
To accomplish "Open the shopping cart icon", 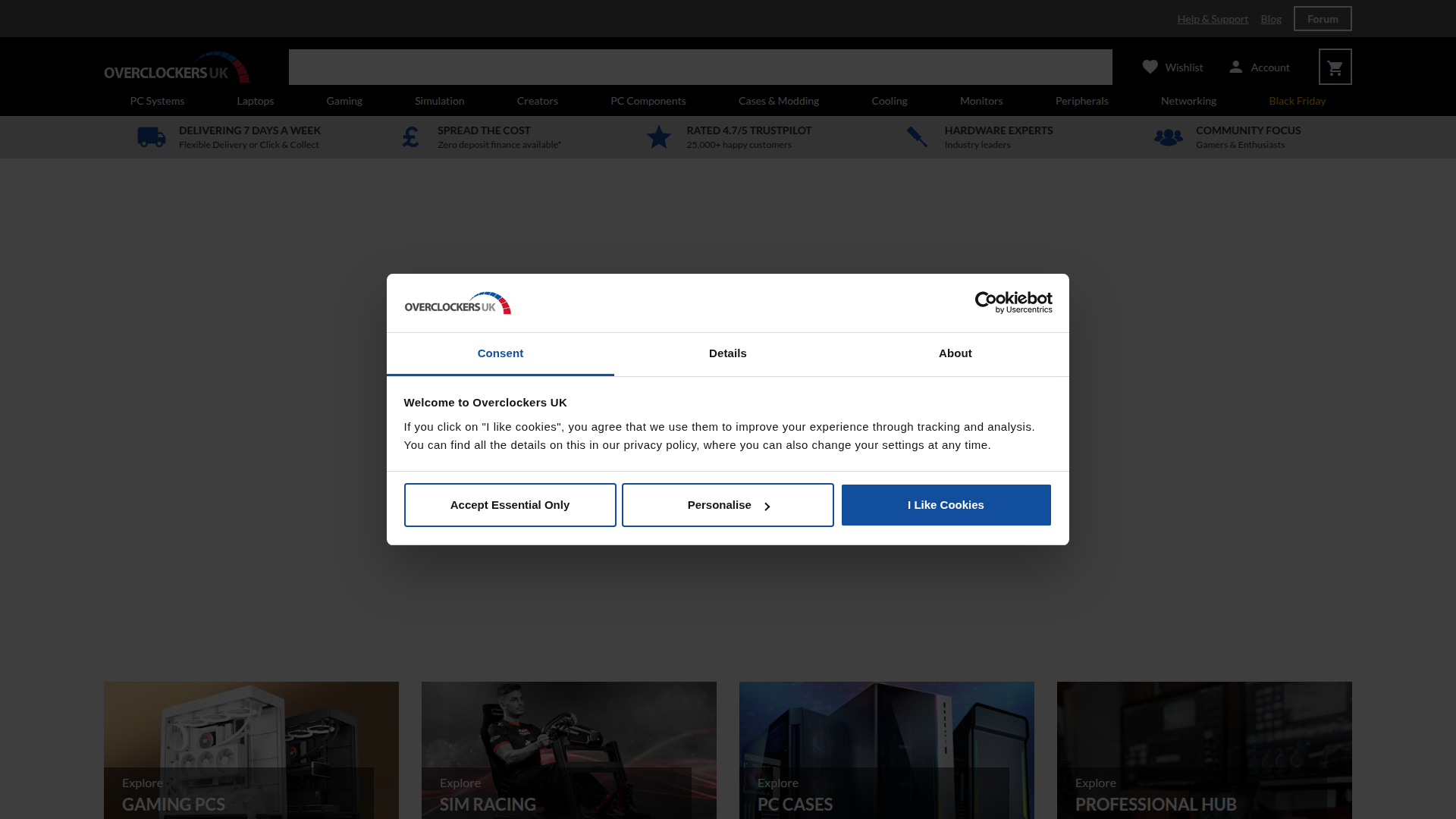I will (x=1335, y=67).
